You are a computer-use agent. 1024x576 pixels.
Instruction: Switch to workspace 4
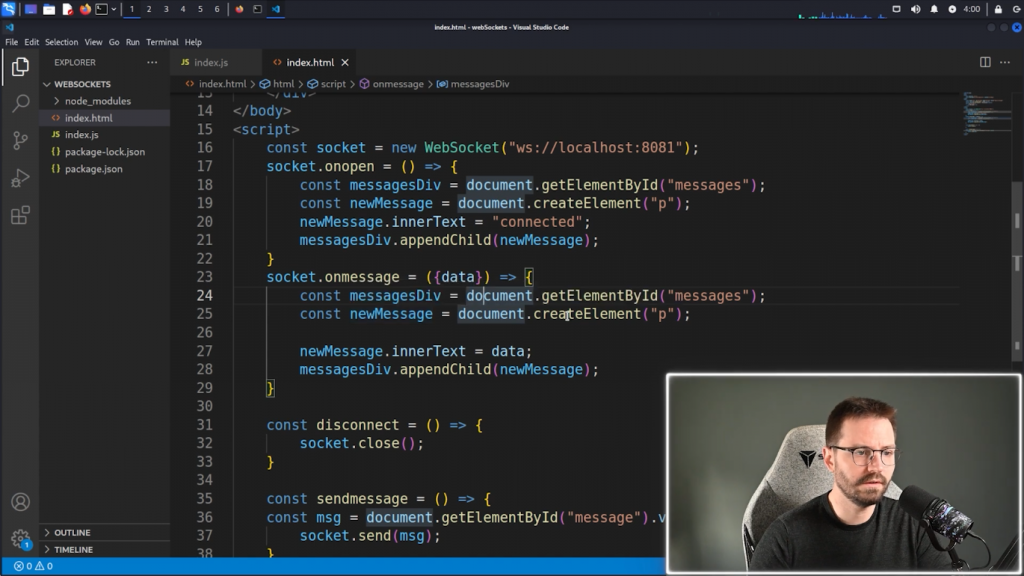click(x=183, y=9)
